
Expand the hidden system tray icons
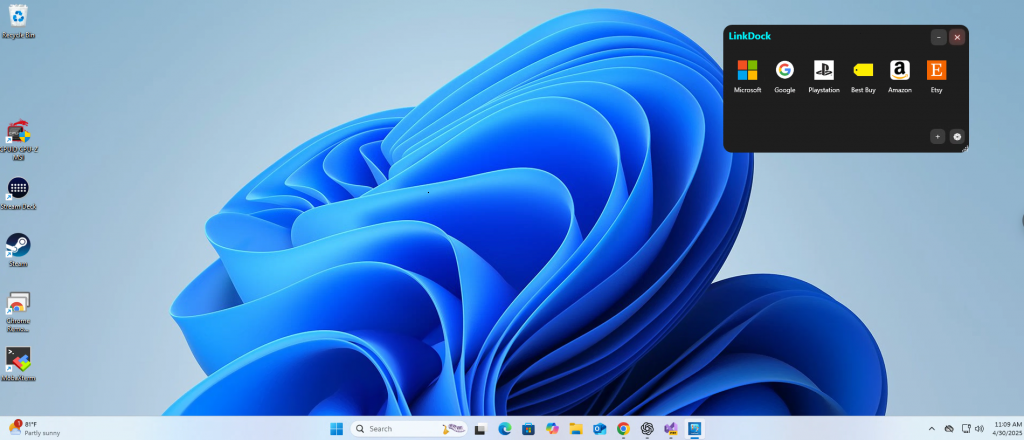click(x=932, y=429)
